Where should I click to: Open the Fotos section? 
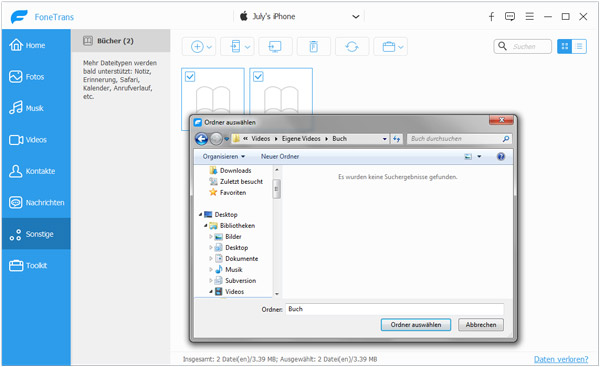coord(36,77)
